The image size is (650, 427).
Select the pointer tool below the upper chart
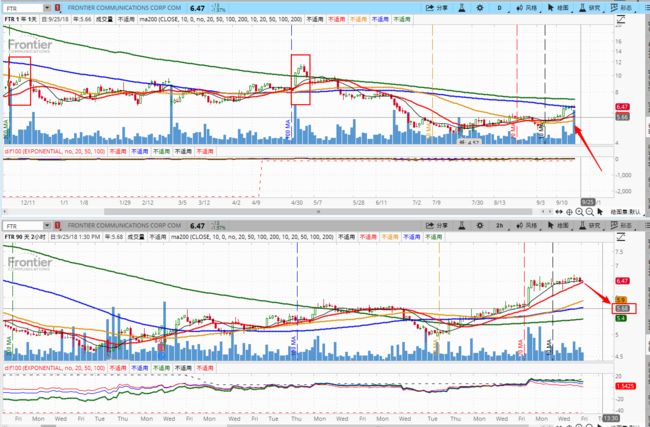600,212
